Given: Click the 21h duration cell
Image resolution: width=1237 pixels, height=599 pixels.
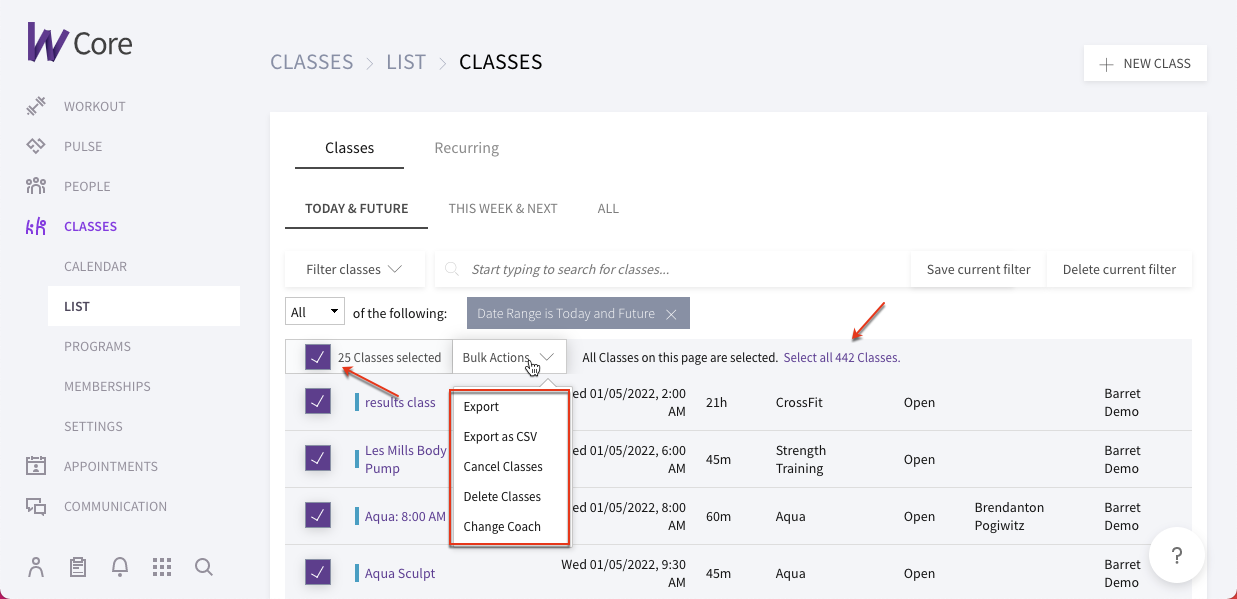Looking at the screenshot, I should pos(716,402).
